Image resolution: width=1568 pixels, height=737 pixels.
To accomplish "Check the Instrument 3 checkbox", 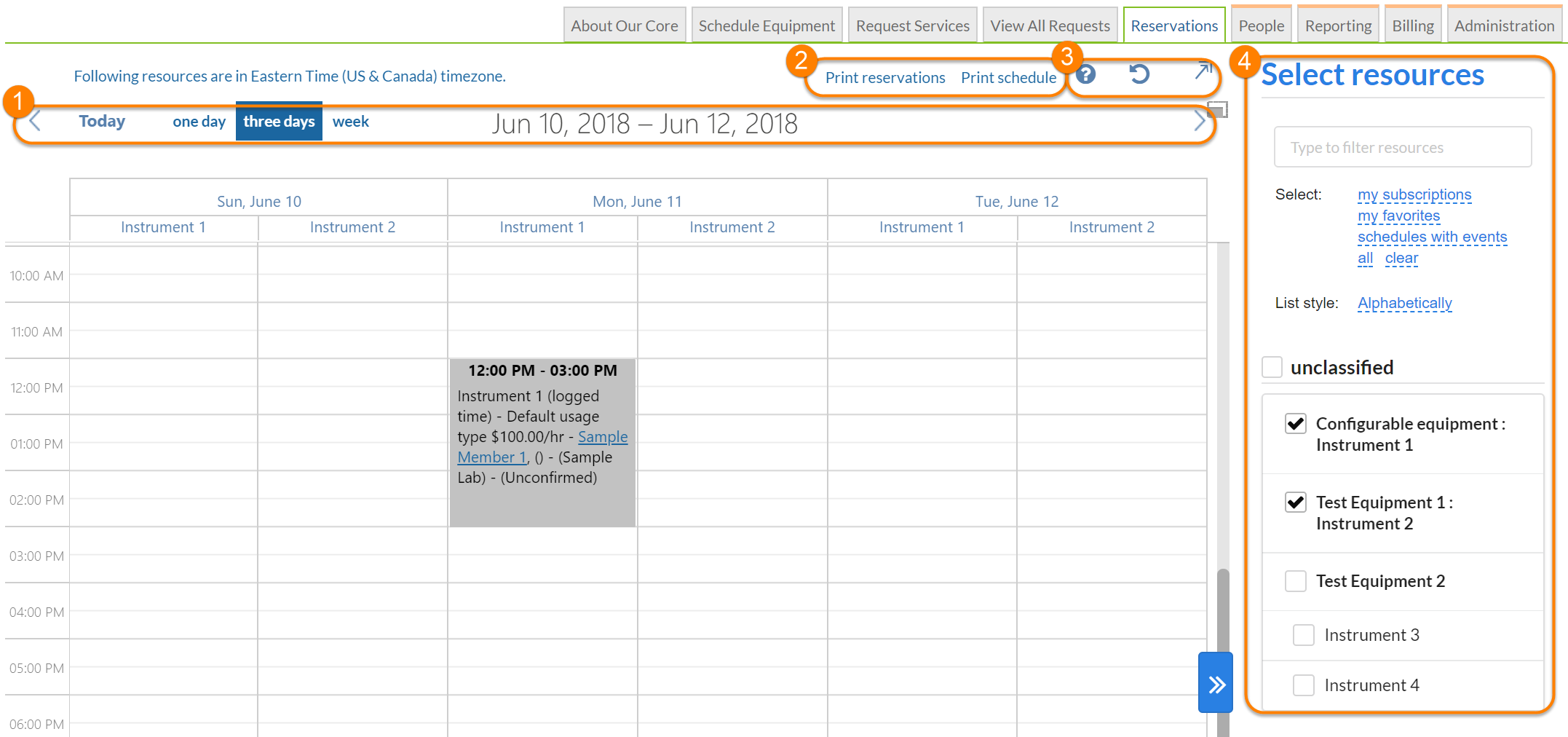I will (x=1303, y=635).
